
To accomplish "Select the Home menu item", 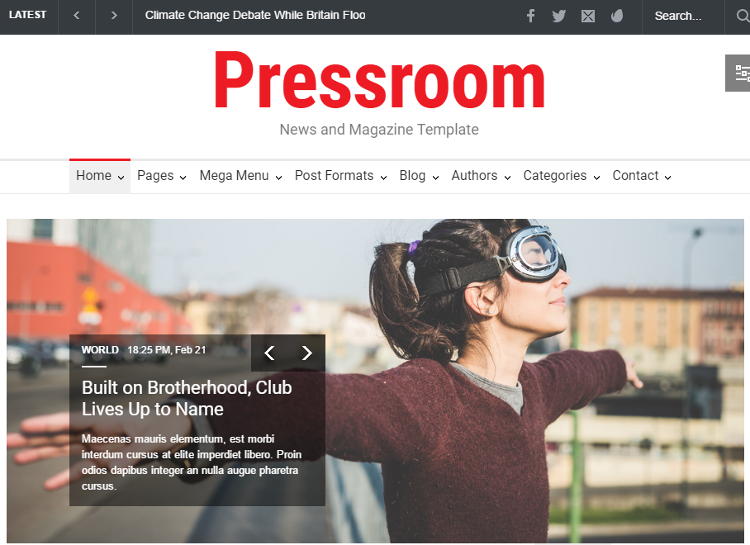I will (x=99, y=176).
